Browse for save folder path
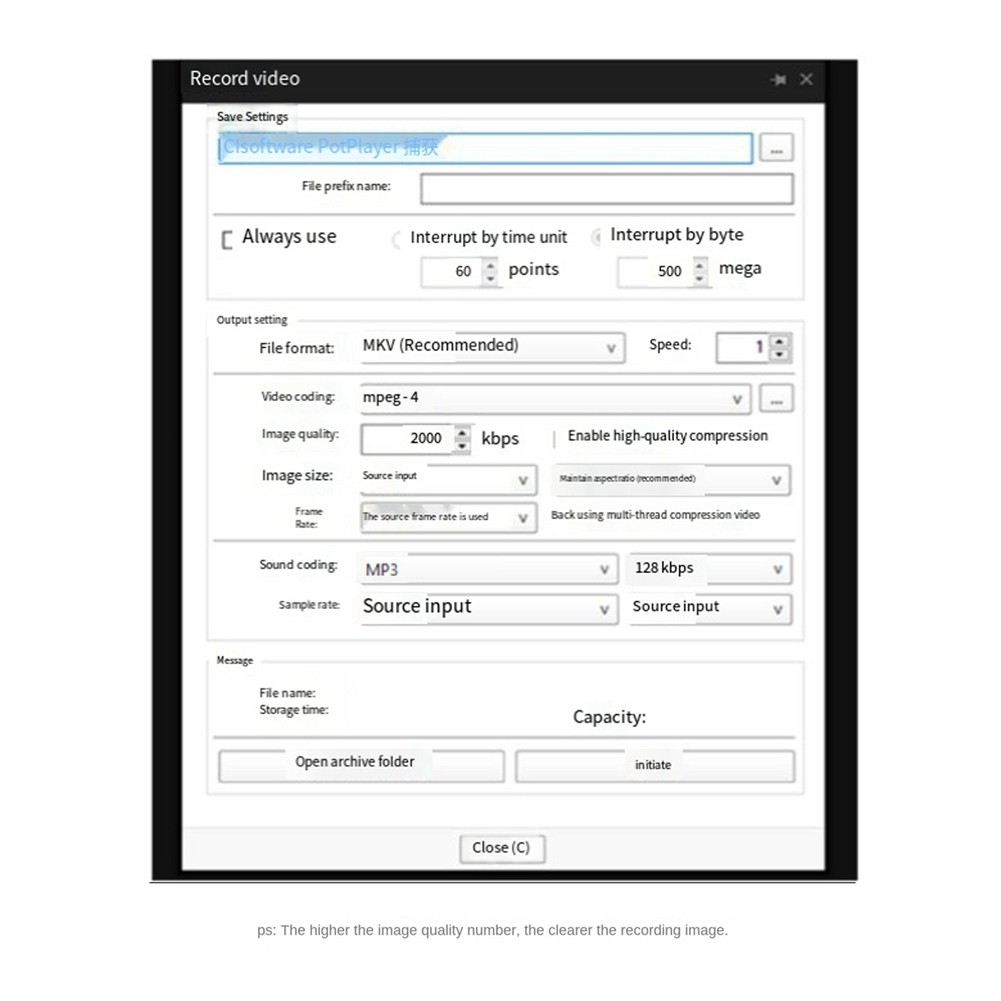The height and width of the screenshot is (1001, 1001). click(x=776, y=148)
